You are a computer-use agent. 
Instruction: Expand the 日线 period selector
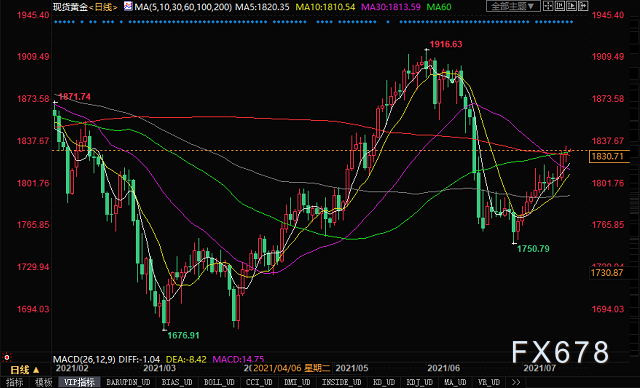(24, 370)
